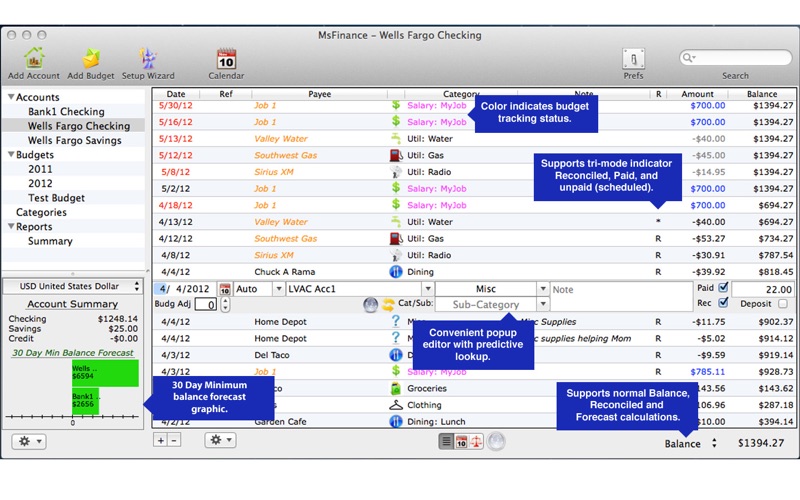The image size is (800, 500).
Task: Add a transaction with plus button
Action: pos(160,440)
